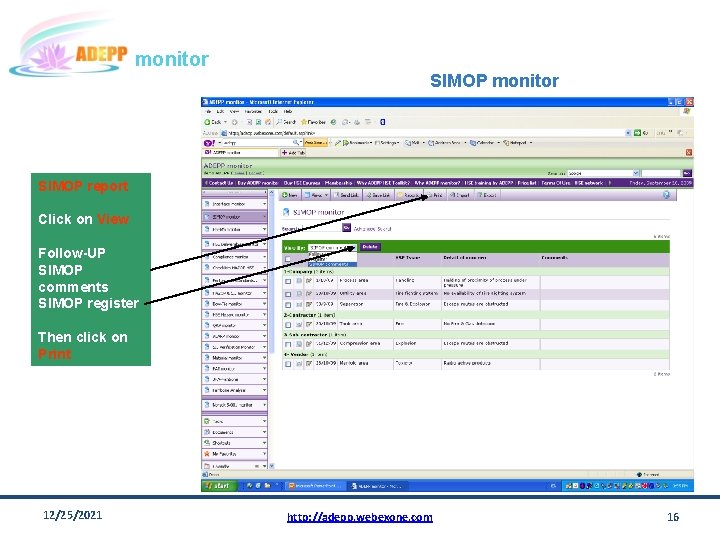720x540 pixels.
Task: Tick the select-all checkbox in the table header
Action: tap(288, 259)
